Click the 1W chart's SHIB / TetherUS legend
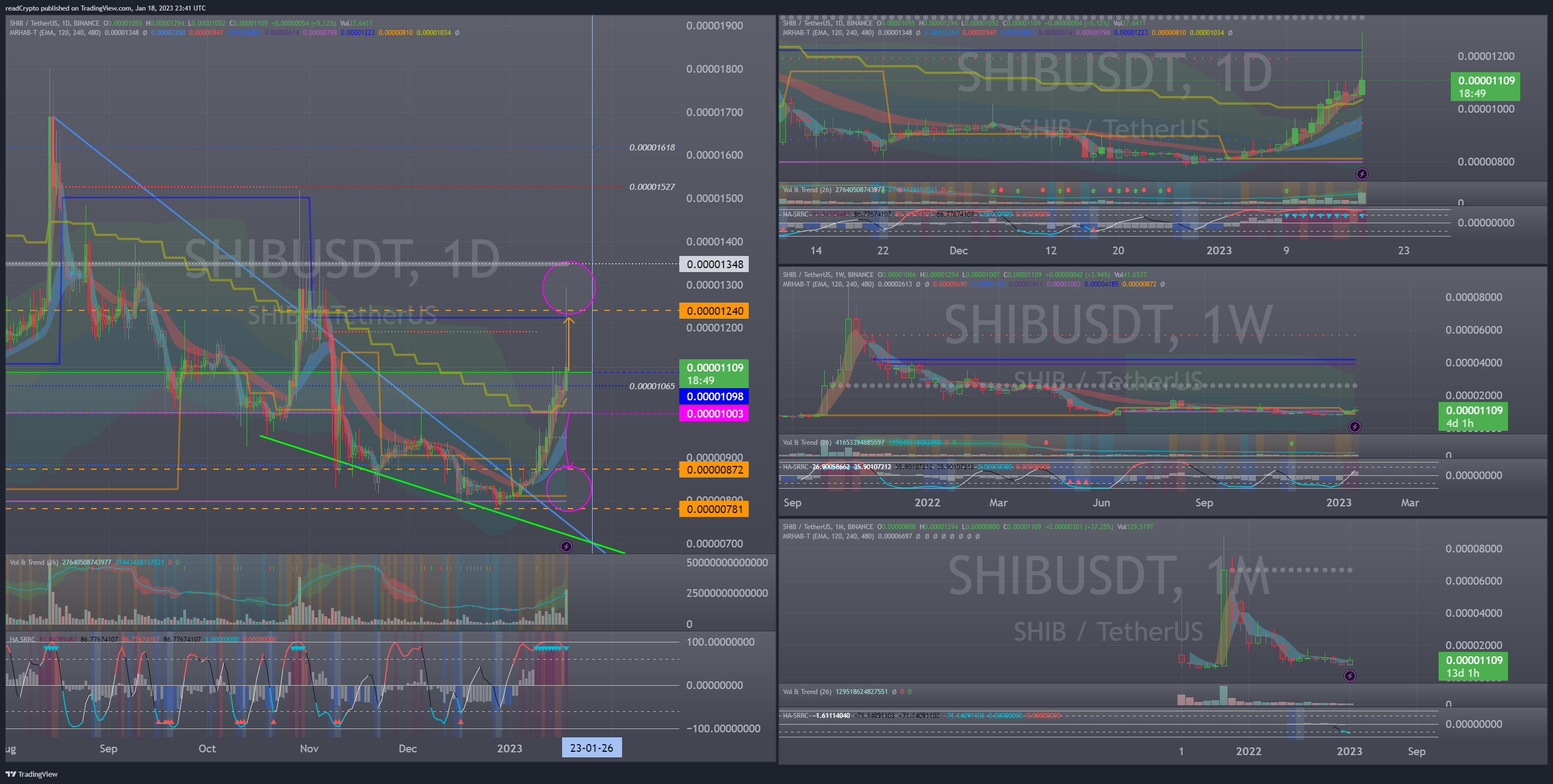1553x784 pixels. pyautogui.click(x=828, y=275)
